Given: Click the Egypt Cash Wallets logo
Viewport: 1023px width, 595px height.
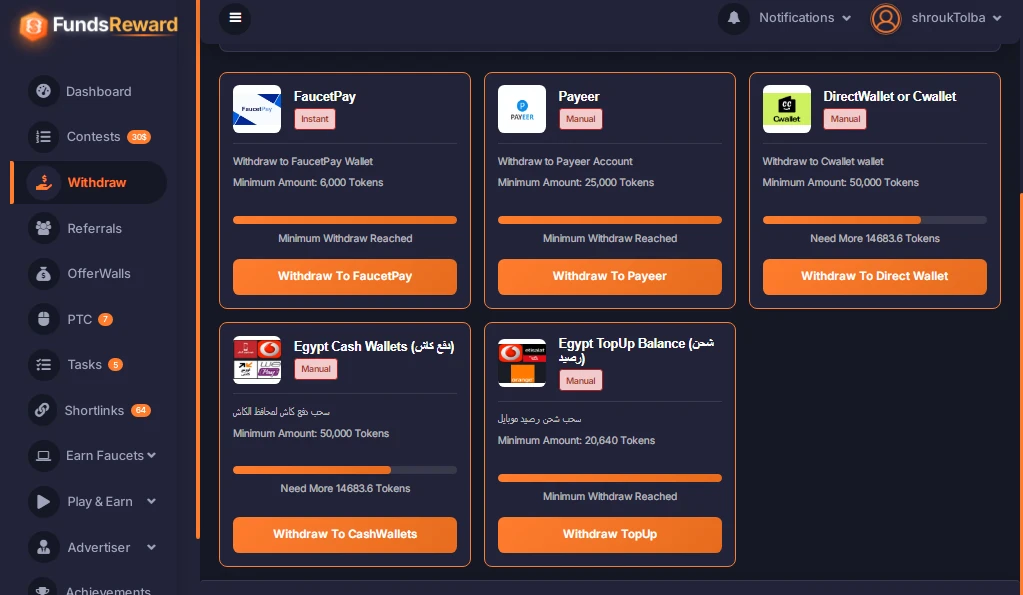Looking at the screenshot, I should pyautogui.click(x=257, y=359).
